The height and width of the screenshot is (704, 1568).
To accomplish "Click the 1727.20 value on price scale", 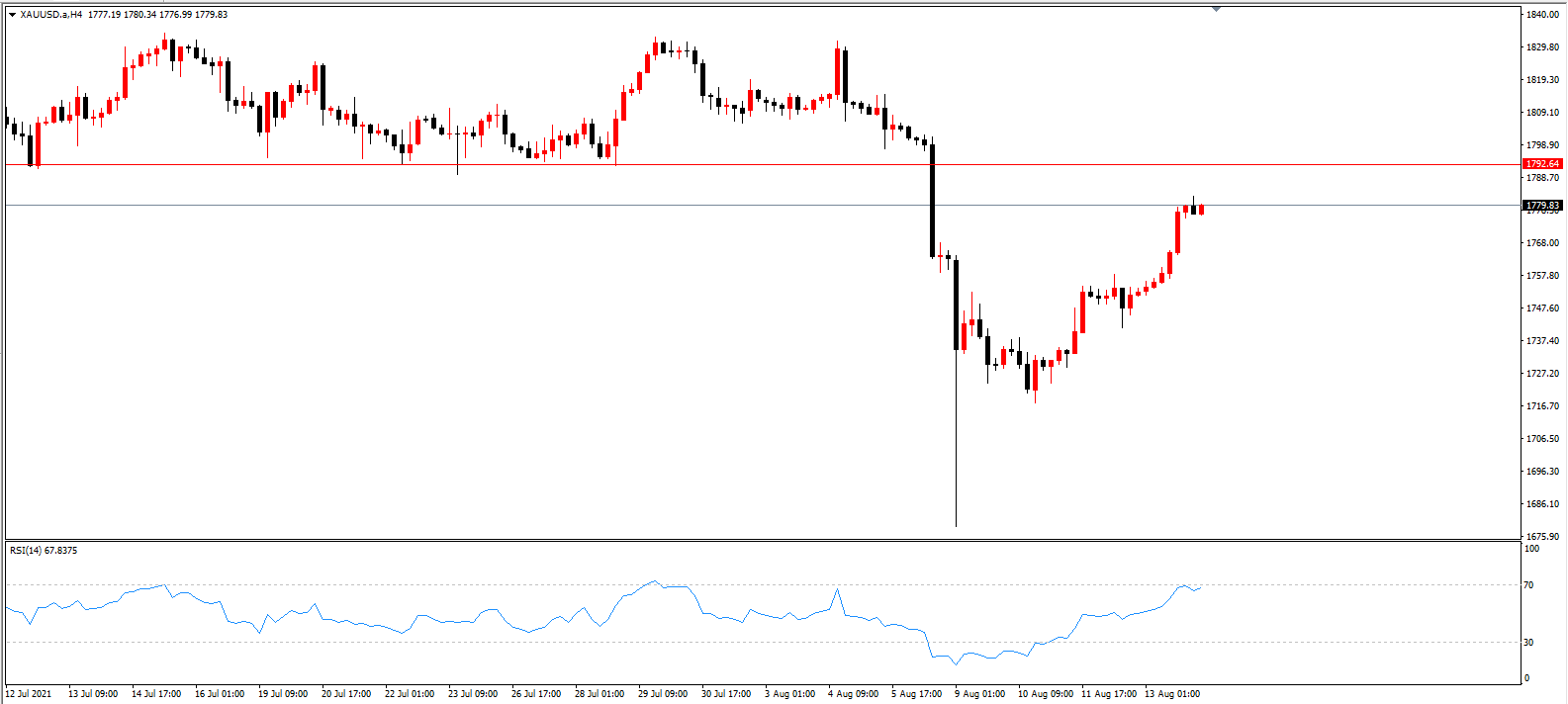I will tap(1542, 374).
